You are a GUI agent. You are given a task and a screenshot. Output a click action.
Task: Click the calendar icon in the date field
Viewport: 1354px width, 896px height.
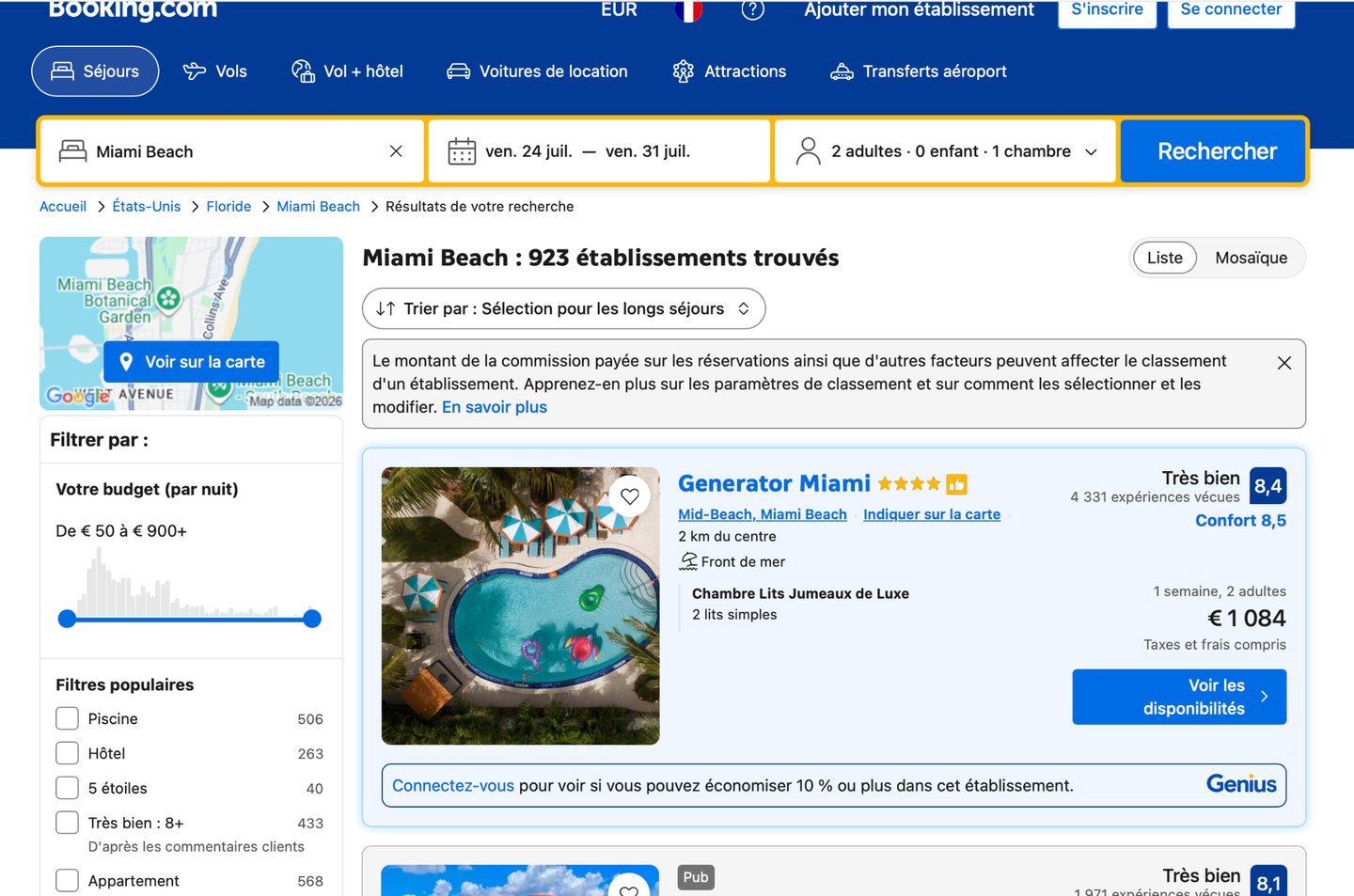tap(462, 151)
